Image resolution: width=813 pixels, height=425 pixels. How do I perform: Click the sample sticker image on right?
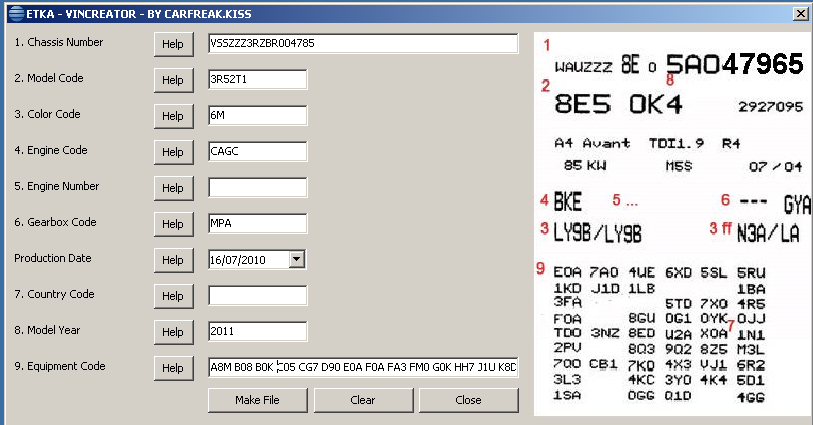click(673, 224)
